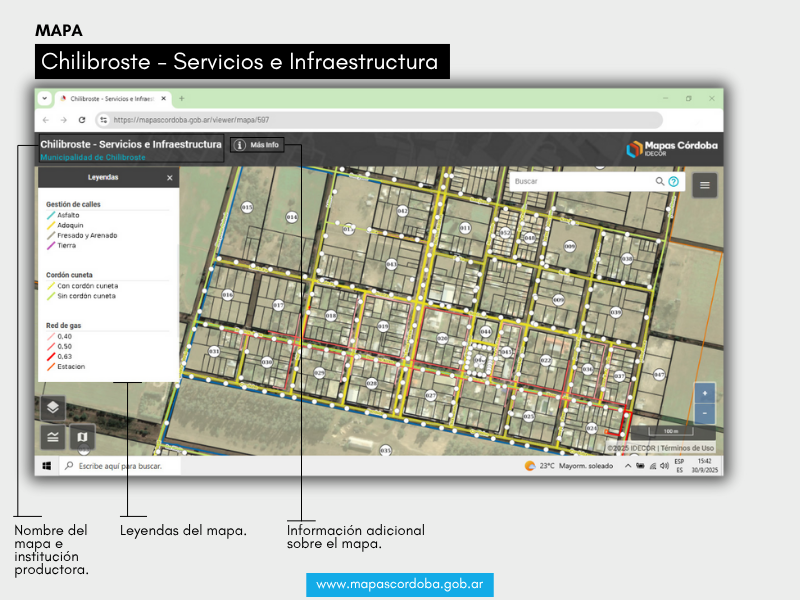Open the Windows Start menu

point(46,466)
